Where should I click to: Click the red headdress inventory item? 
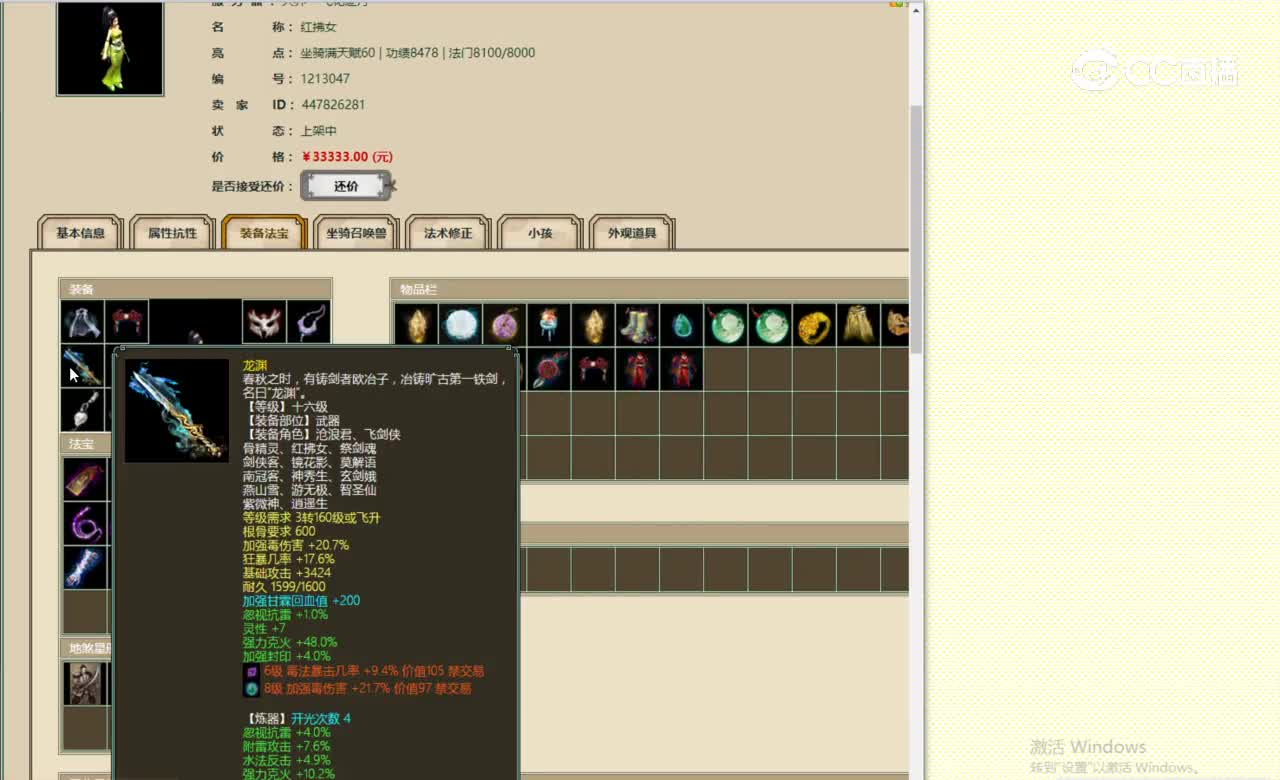pos(592,369)
